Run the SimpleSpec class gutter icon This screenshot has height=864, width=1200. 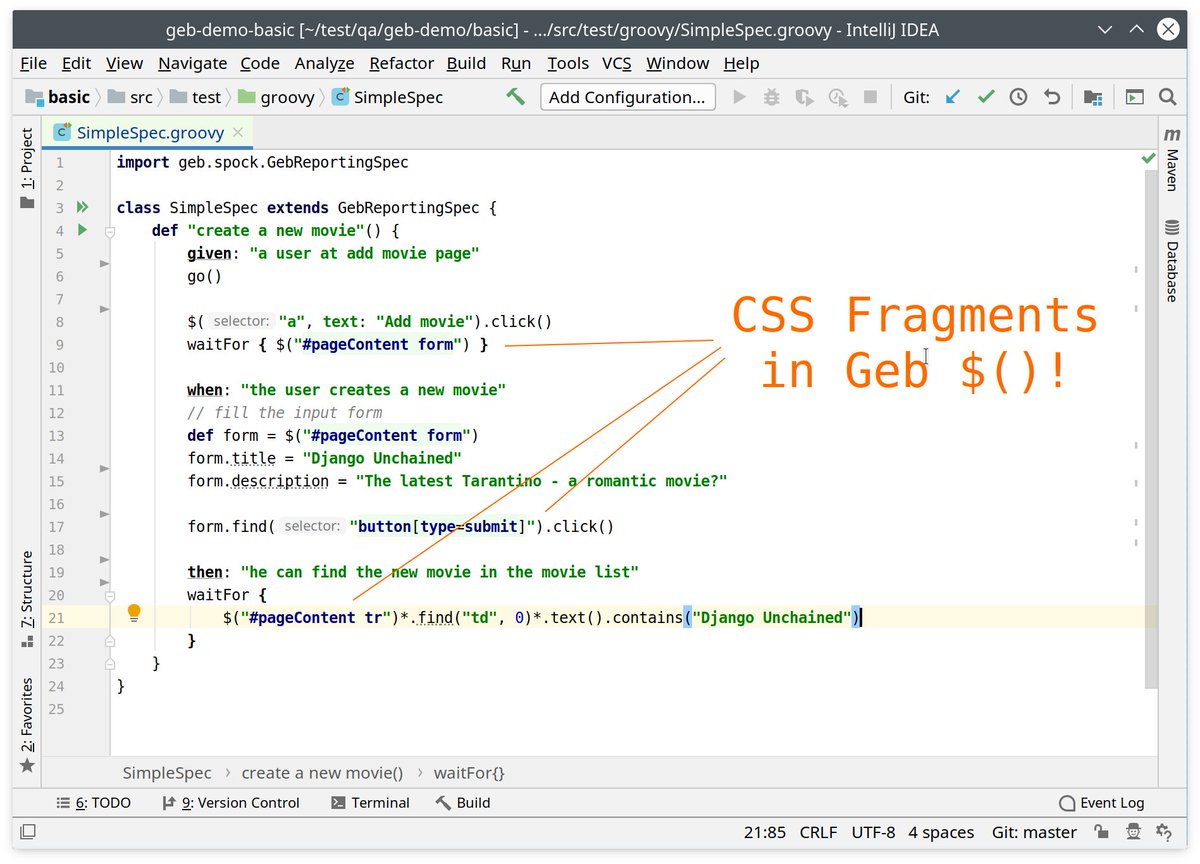click(83, 208)
